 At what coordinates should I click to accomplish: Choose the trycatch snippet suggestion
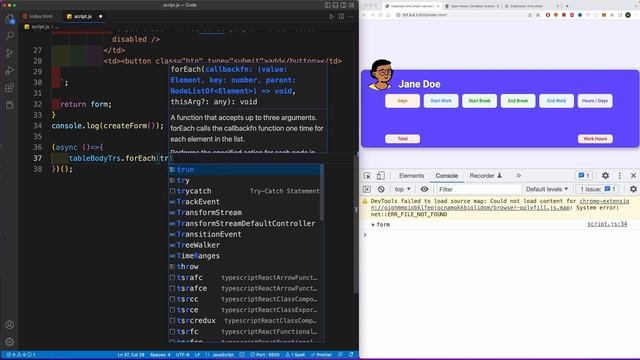[x=245, y=191]
